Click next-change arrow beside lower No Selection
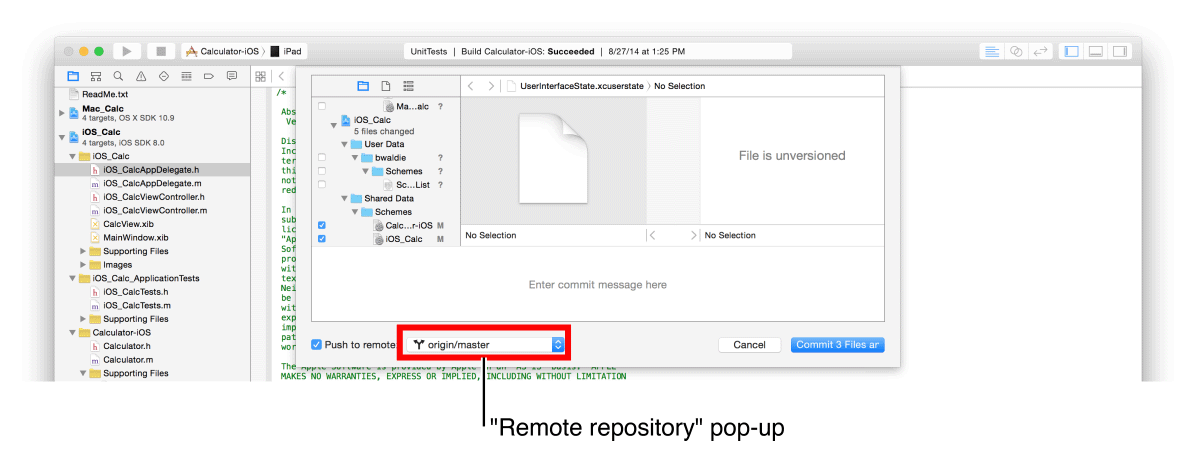This screenshot has width=1196, height=459. click(693, 235)
